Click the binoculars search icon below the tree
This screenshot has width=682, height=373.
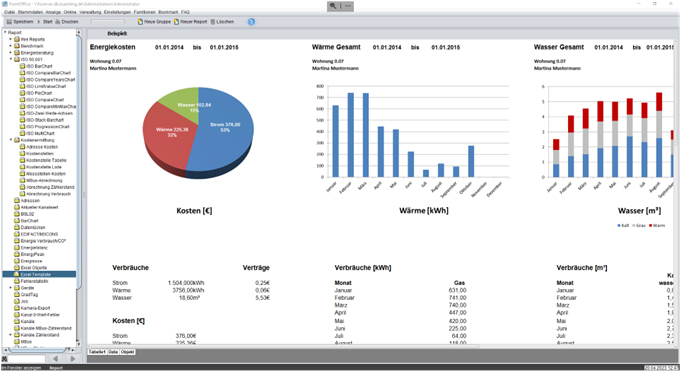4,359
